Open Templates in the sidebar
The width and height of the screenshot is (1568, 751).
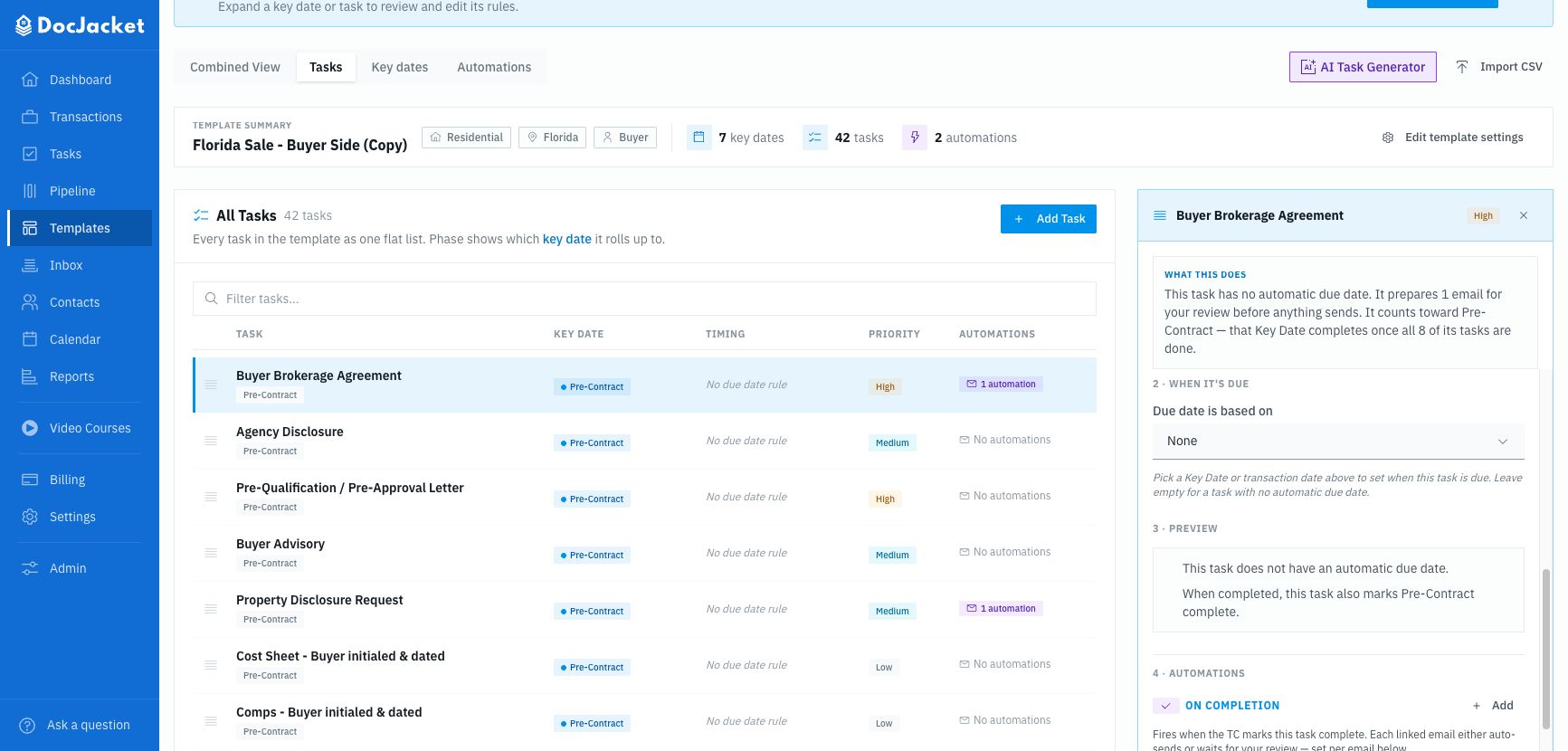[80, 228]
